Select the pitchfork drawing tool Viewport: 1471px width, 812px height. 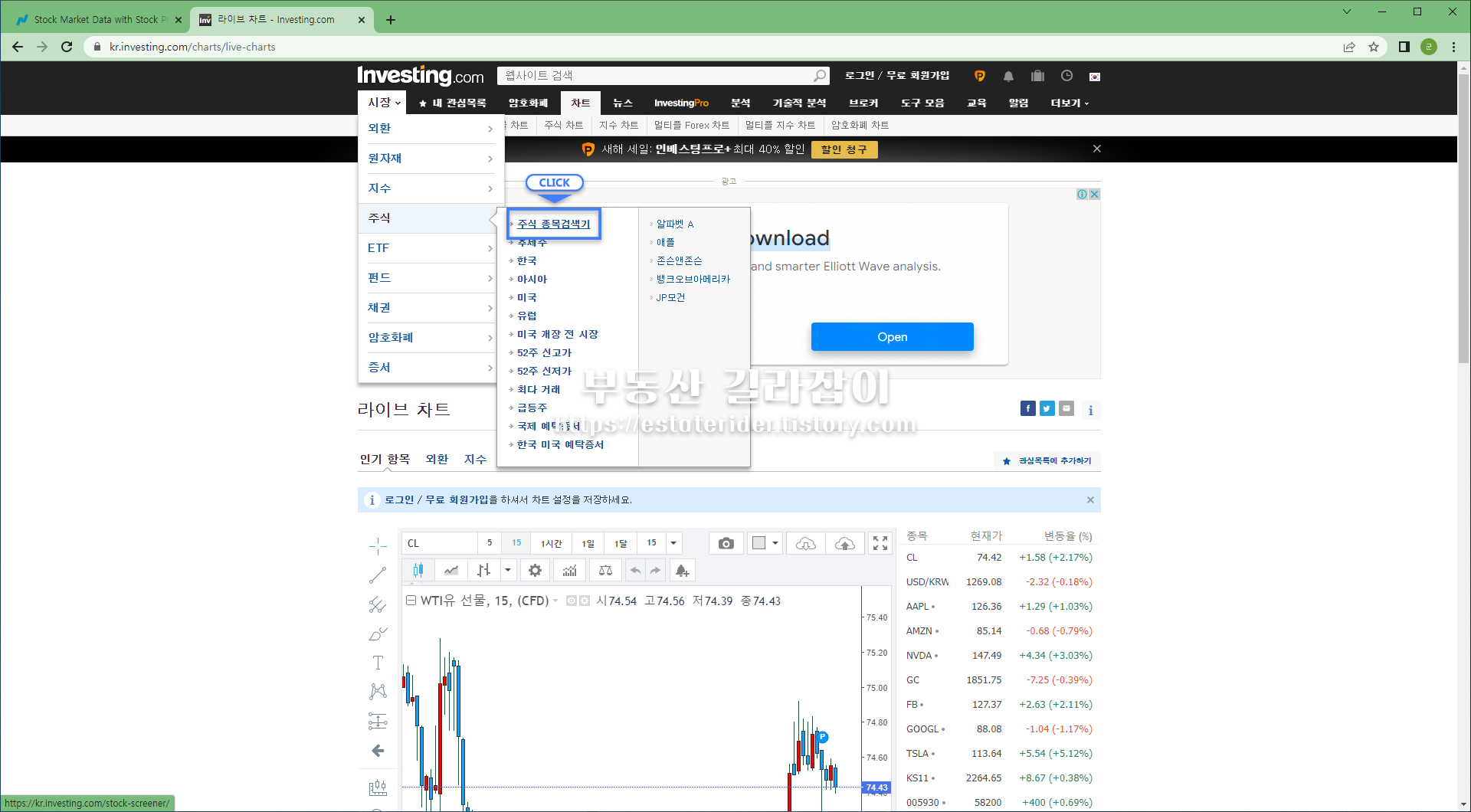378,604
